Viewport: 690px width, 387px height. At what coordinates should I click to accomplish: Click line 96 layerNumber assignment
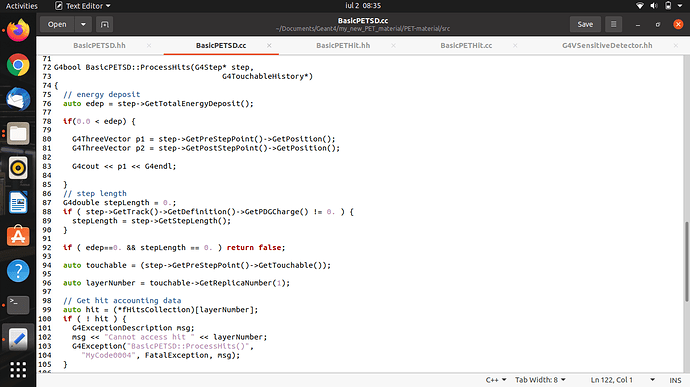pyautogui.click(x=176, y=283)
